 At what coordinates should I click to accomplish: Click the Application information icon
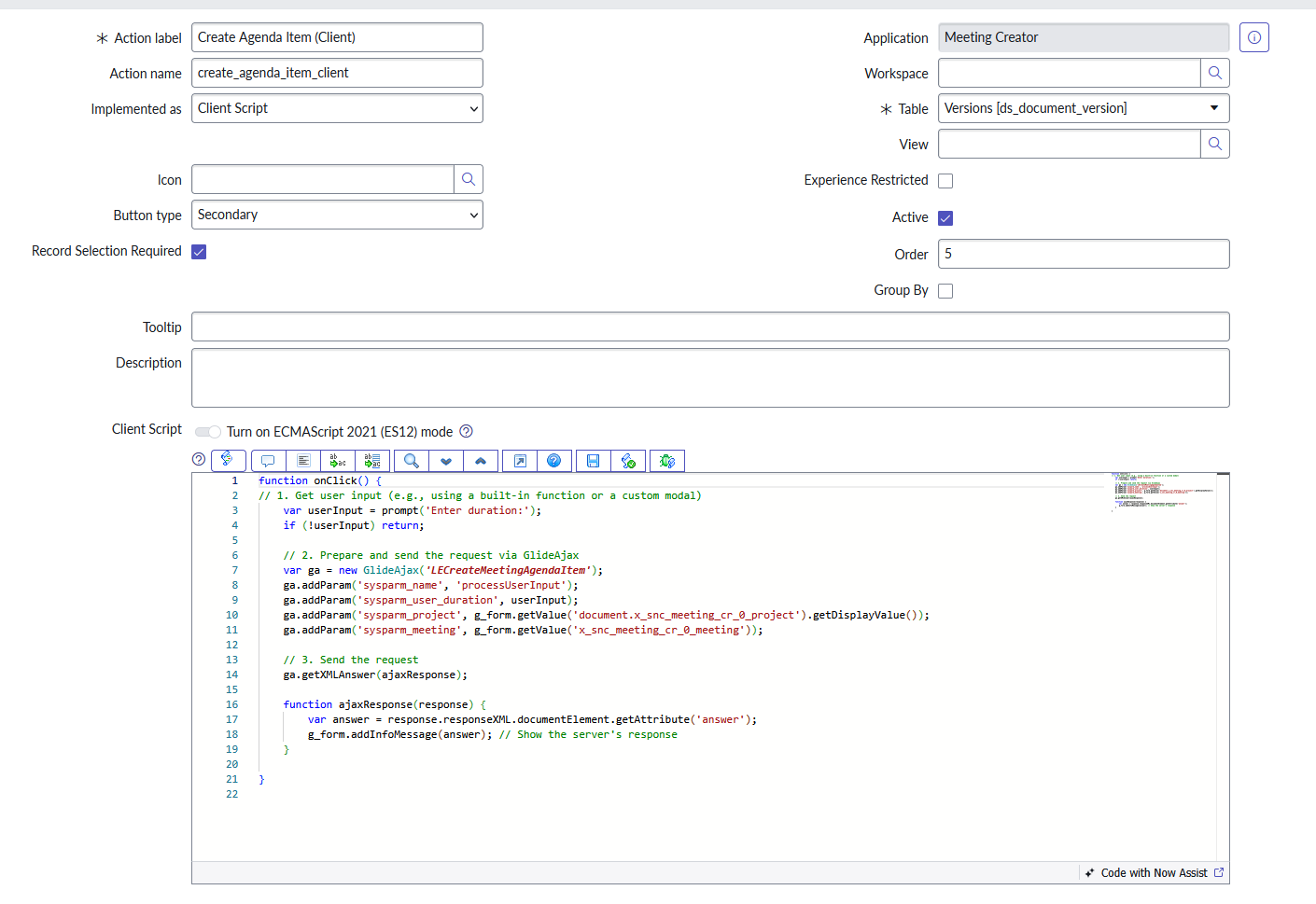coord(1254,37)
